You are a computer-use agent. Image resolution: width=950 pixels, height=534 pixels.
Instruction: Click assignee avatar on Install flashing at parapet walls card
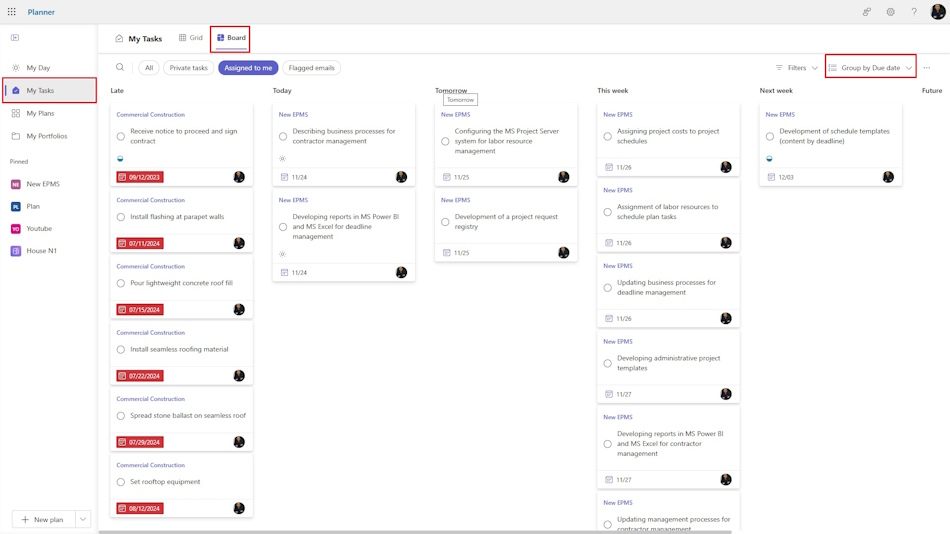239,243
